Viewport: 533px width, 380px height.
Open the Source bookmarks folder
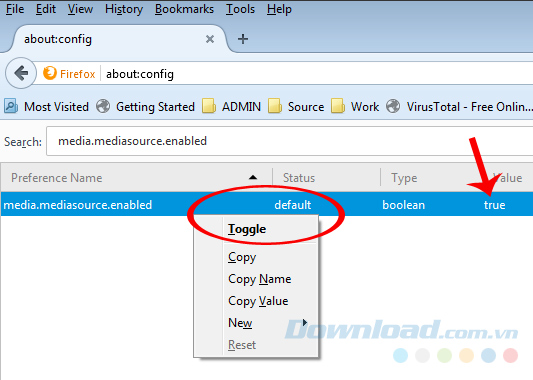(296, 107)
